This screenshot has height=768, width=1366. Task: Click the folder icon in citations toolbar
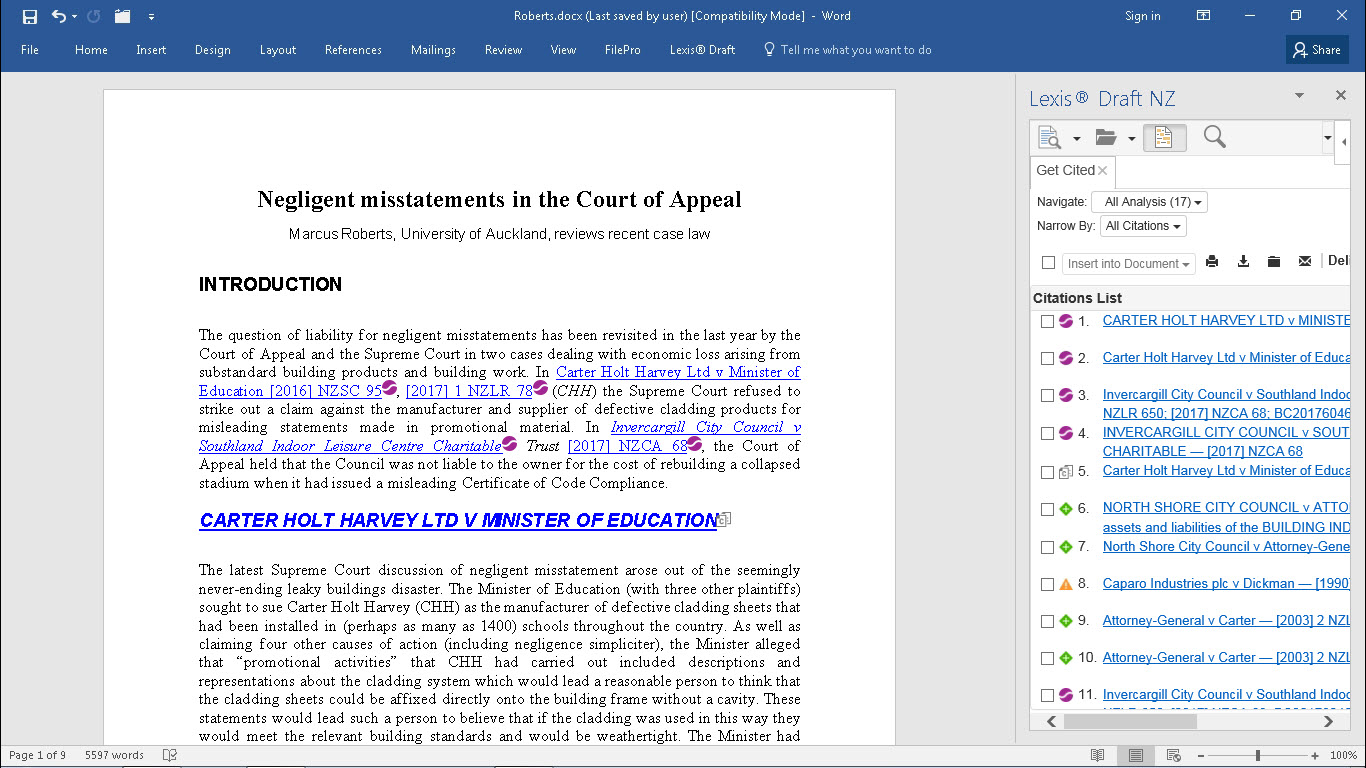click(x=1274, y=262)
